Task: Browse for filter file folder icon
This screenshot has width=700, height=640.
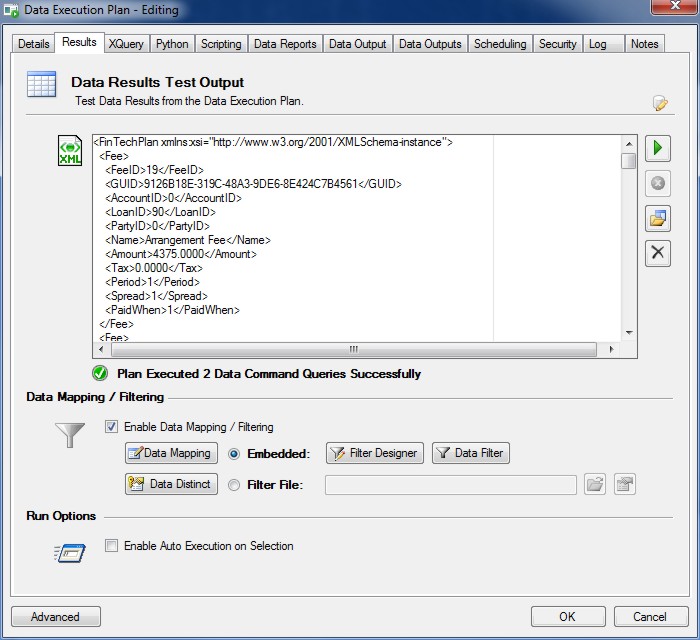Action: click(x=595, y=484)
